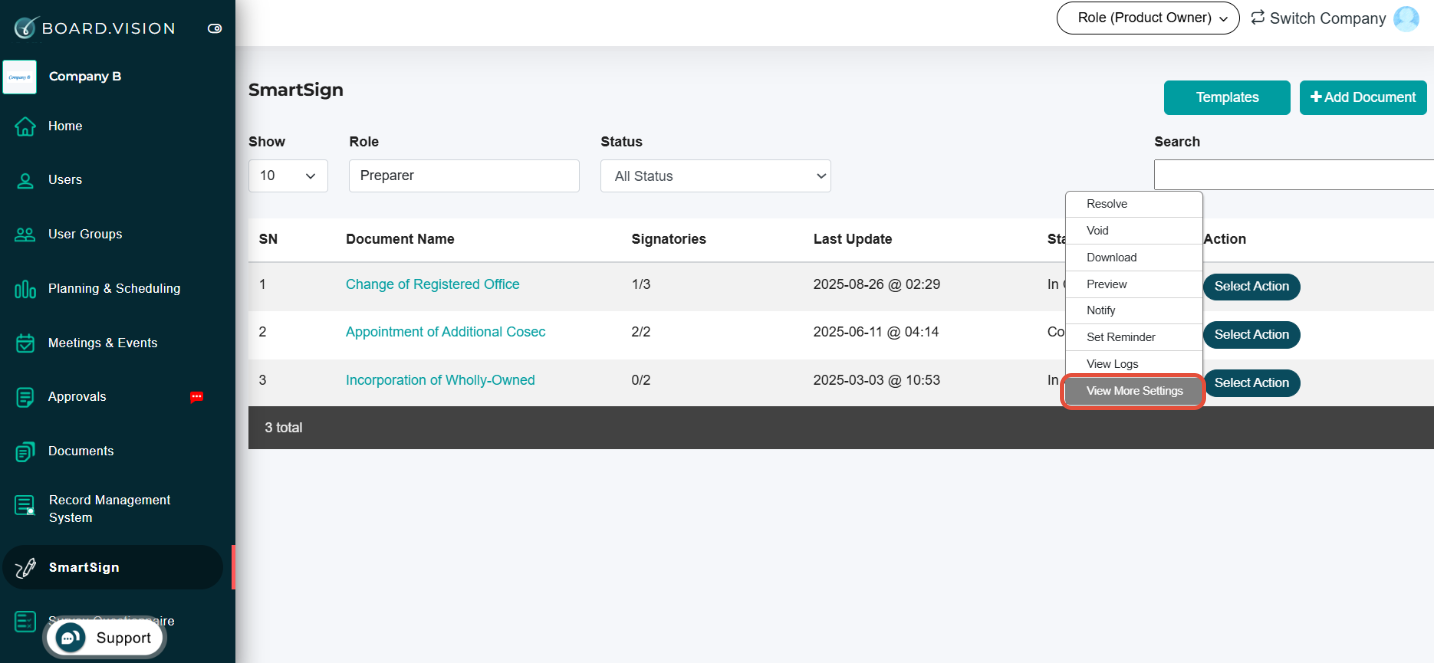1434x663 pixels.
Task: Click the Add Document button
Action: point(1363,97)
